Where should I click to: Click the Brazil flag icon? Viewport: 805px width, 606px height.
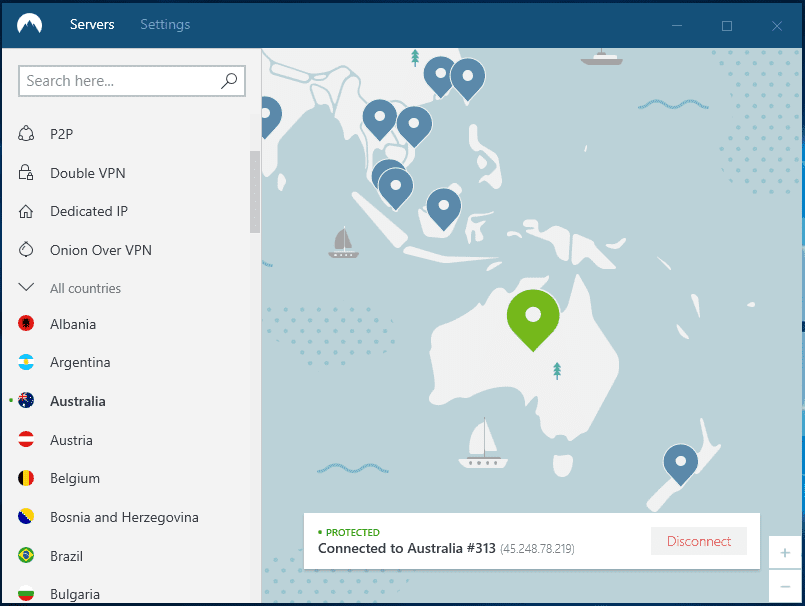pyautogui.click(x=26, y=556)
